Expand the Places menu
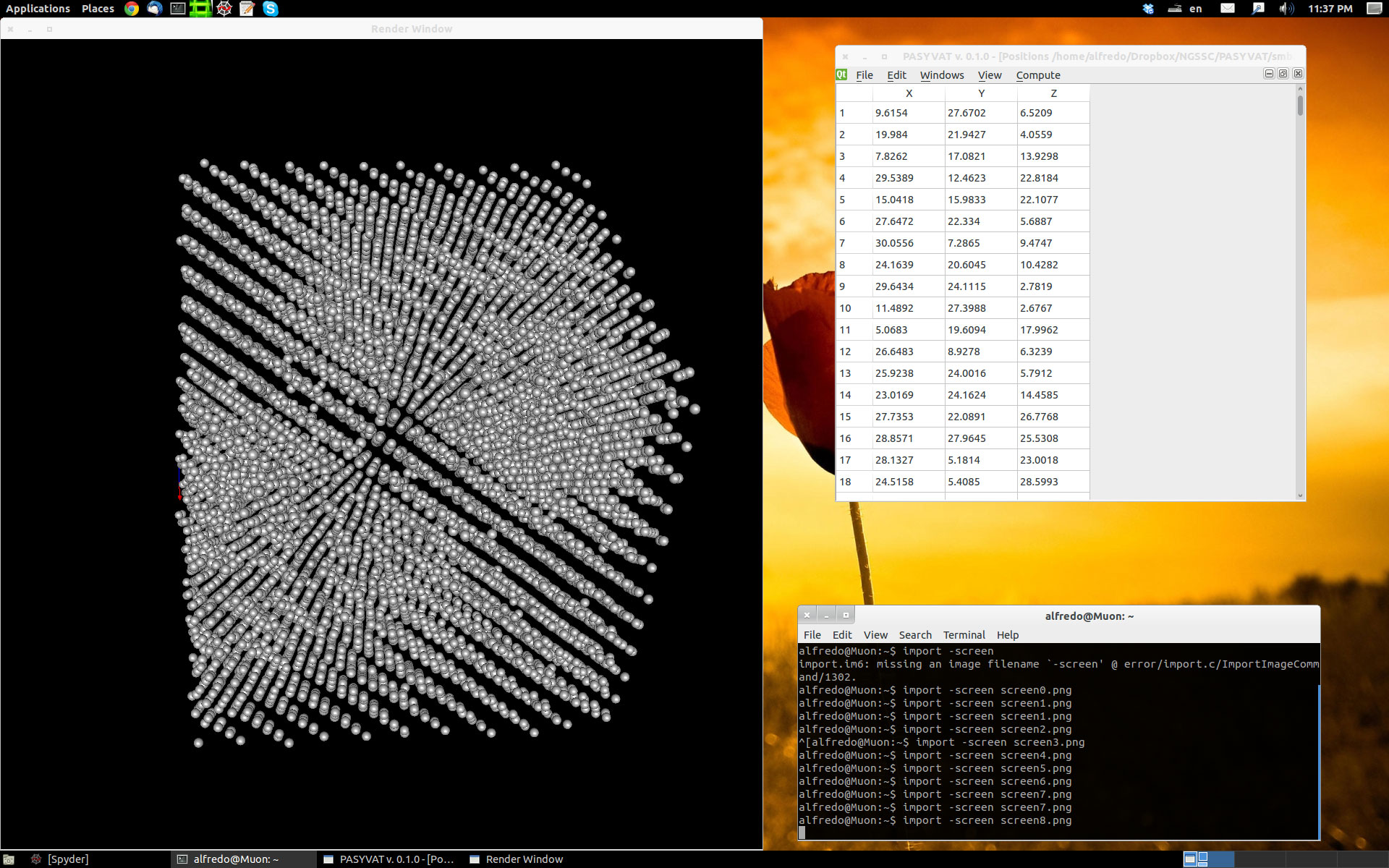The width and height of the screenshot is (1389, 868). point(98,9)
